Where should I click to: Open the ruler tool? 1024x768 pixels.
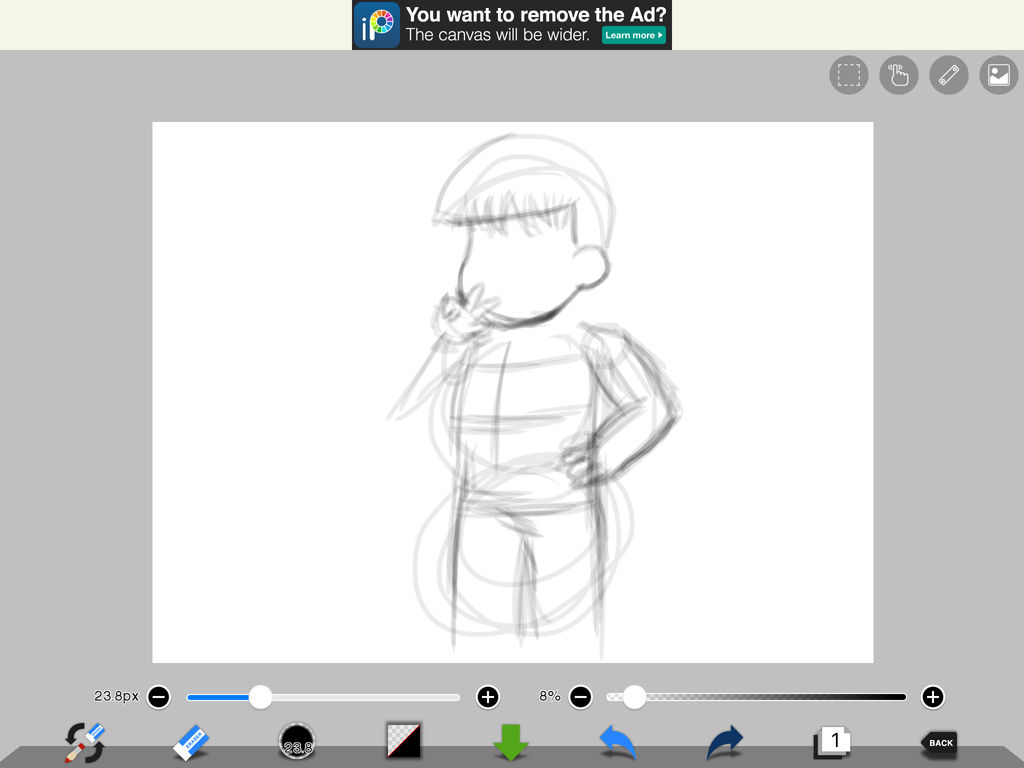click(x=949, y=75)
